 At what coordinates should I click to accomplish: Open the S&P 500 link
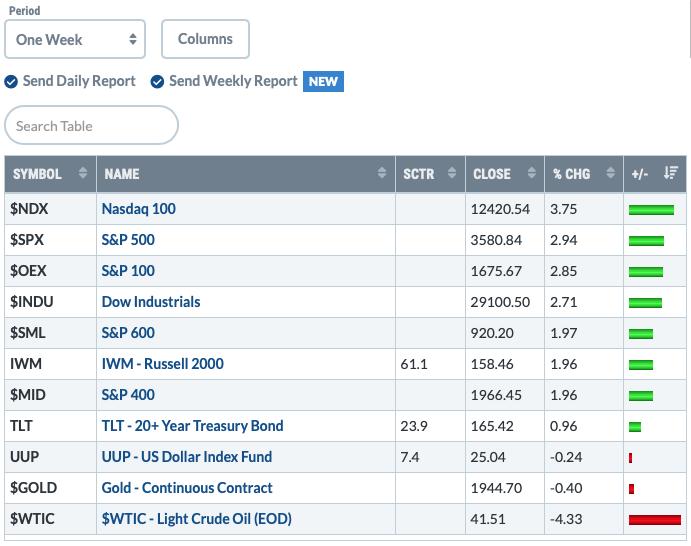coord(128,240)
